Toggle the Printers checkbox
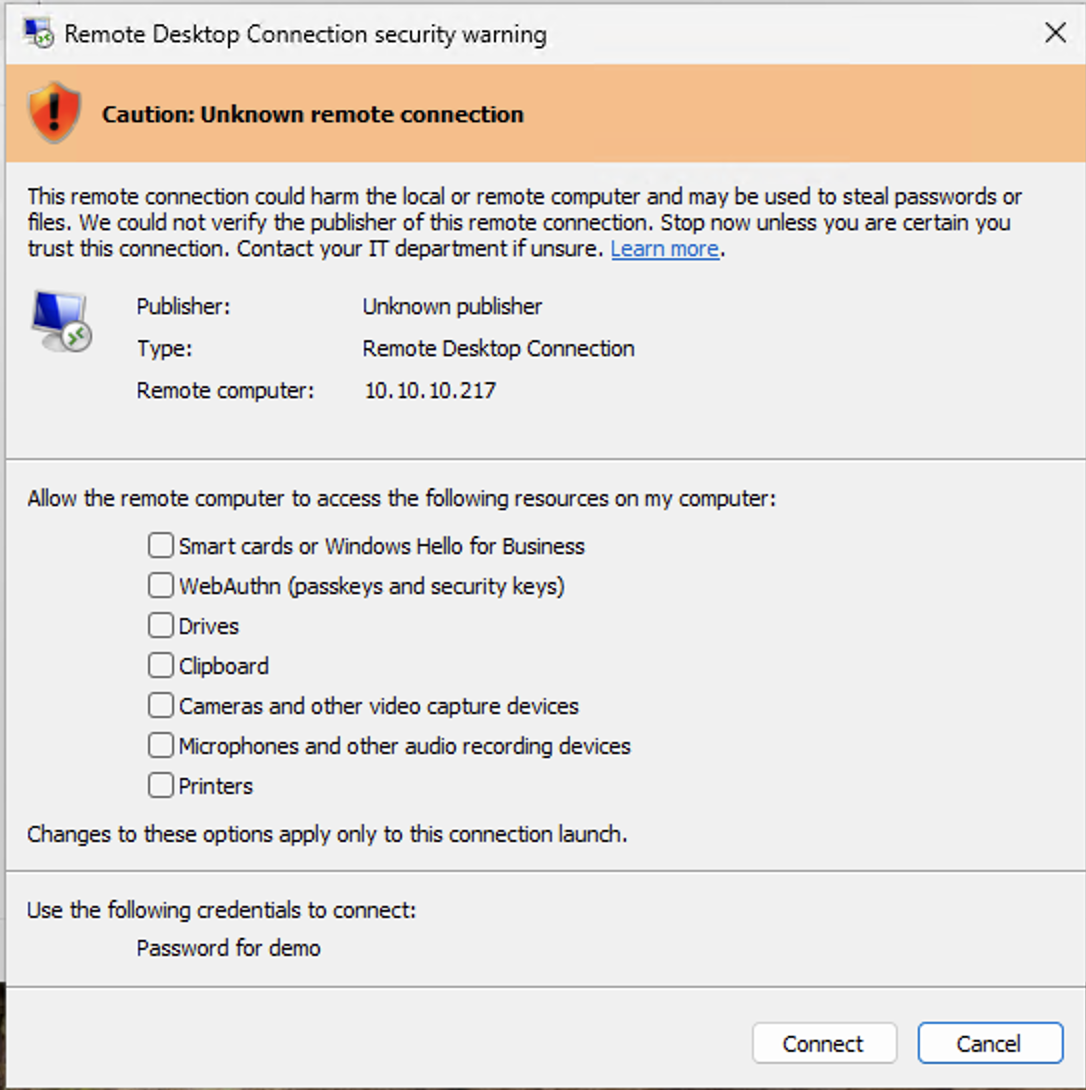 (x=161, y=786)
